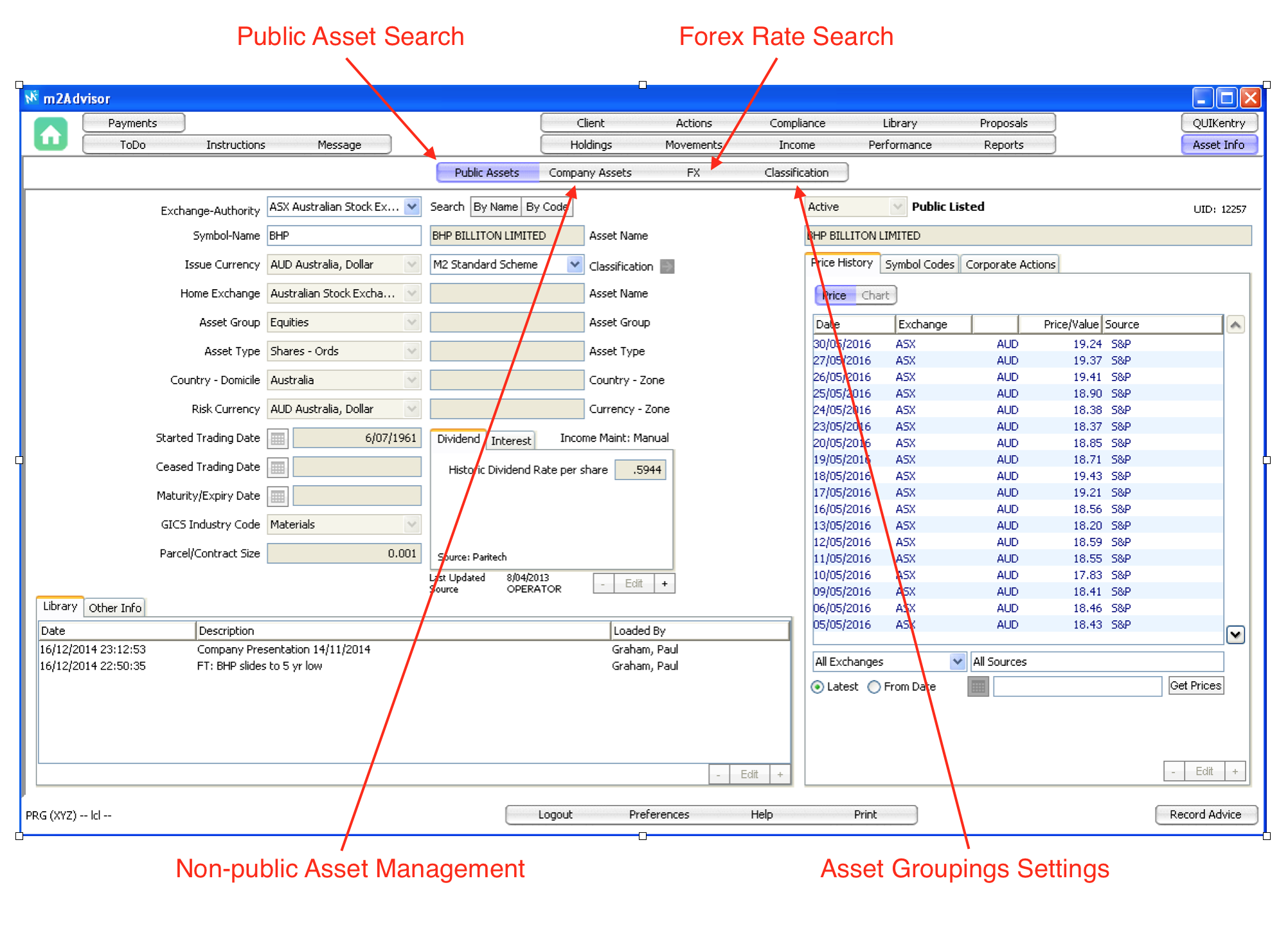Expand the All Exchanges dropdown

(x=957, y=661)
